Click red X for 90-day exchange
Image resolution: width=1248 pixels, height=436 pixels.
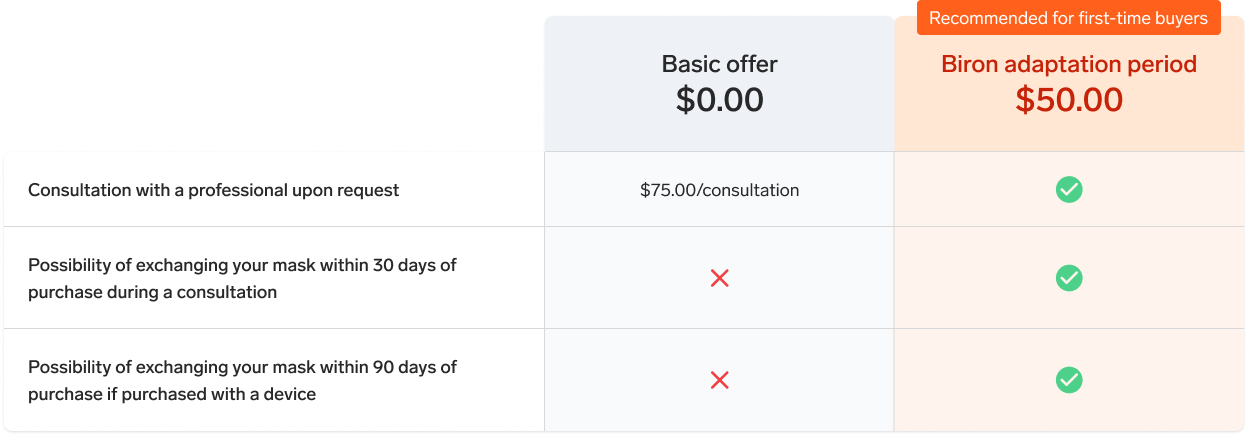[719, 380]
